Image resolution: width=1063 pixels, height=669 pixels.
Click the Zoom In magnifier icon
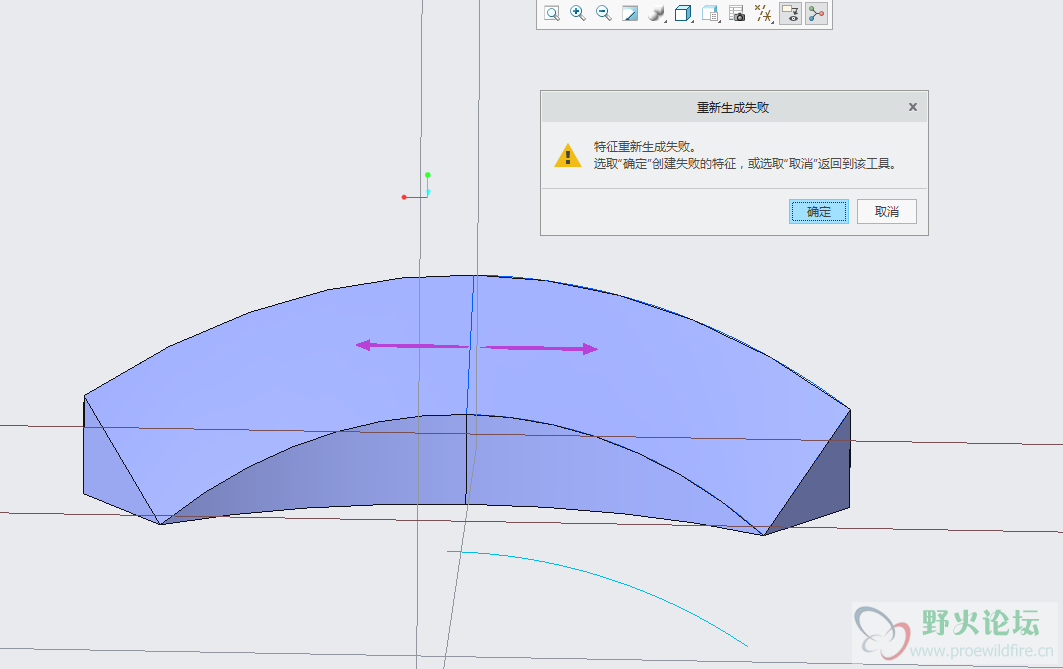pyautogui.click(x=578, y=14)
